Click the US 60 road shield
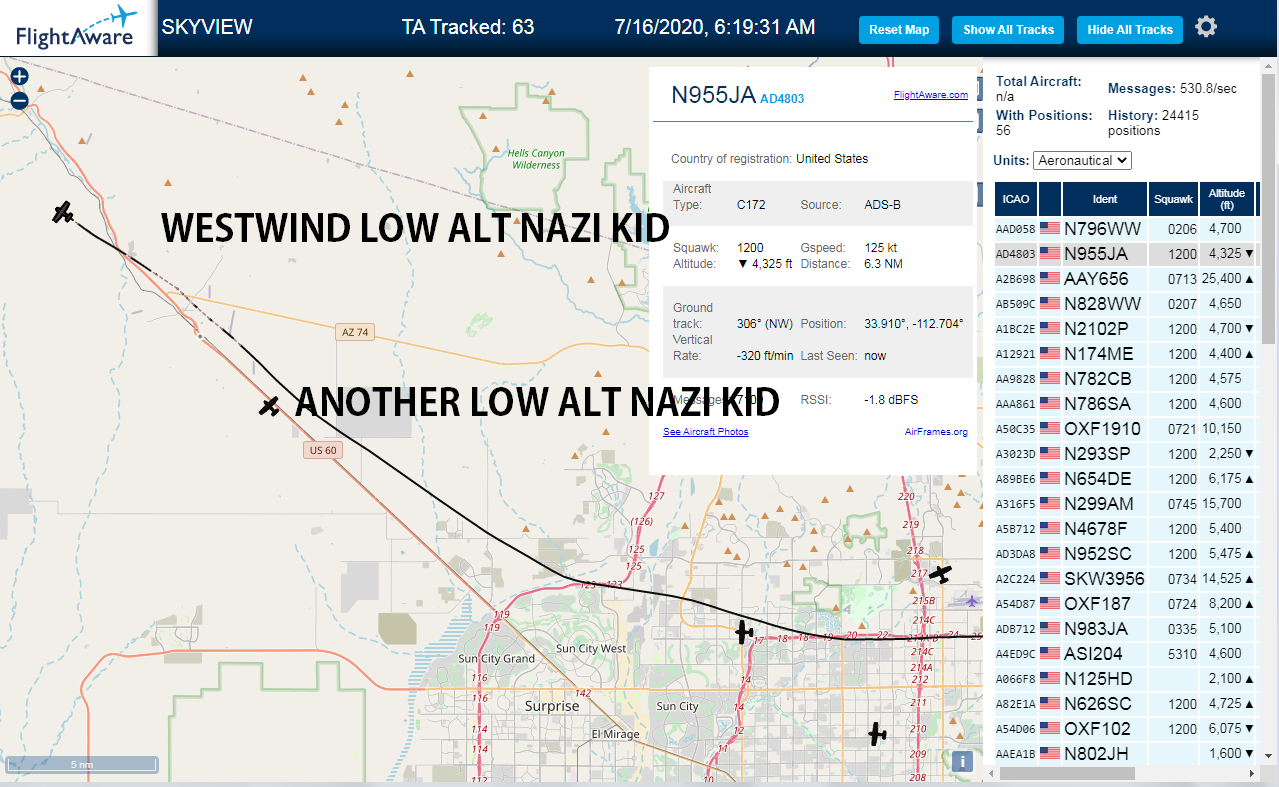Screen dimensions: 1279x787 pos(323,450)
